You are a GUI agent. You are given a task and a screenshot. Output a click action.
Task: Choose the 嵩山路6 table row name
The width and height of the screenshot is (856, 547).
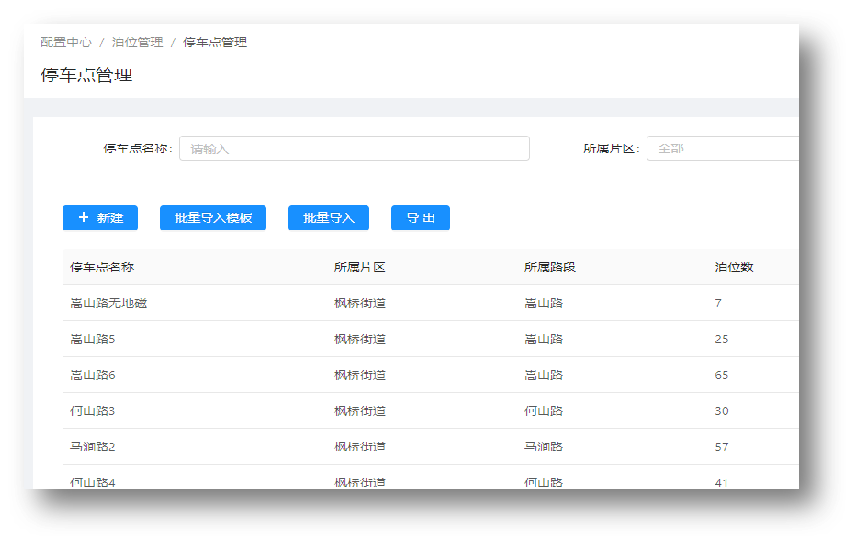(x=93, y=375)
